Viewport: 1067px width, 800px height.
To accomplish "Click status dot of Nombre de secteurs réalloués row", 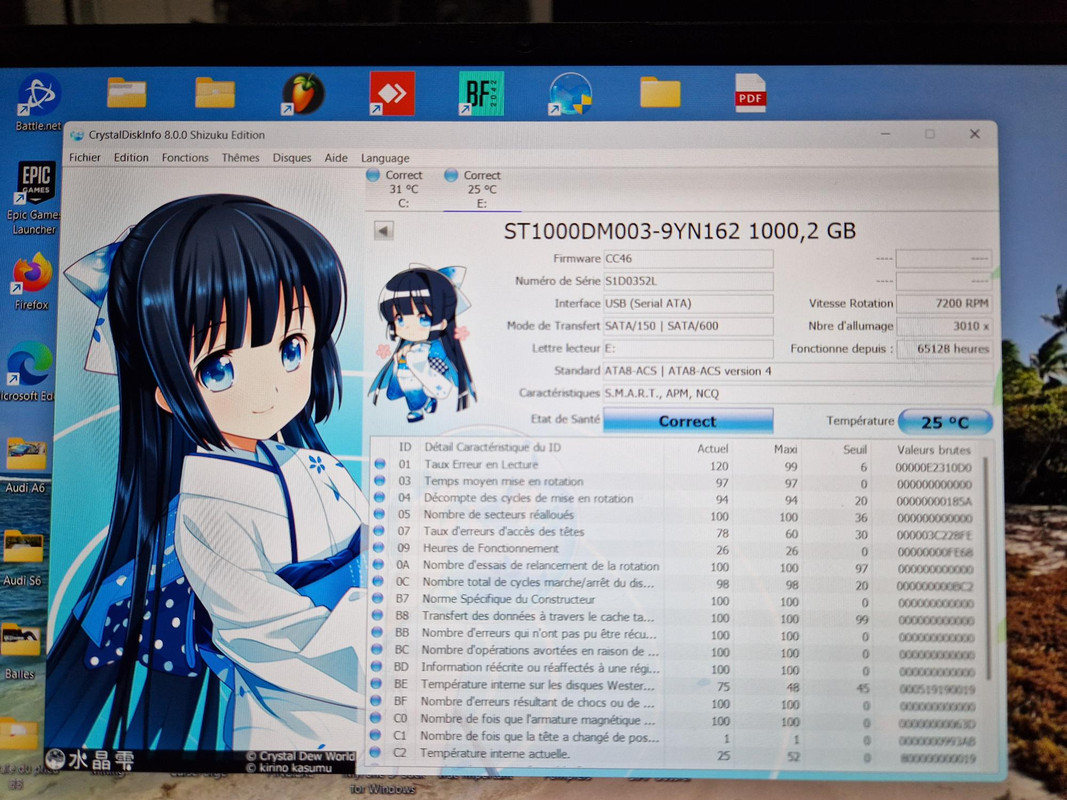I will tap(380, 515).
